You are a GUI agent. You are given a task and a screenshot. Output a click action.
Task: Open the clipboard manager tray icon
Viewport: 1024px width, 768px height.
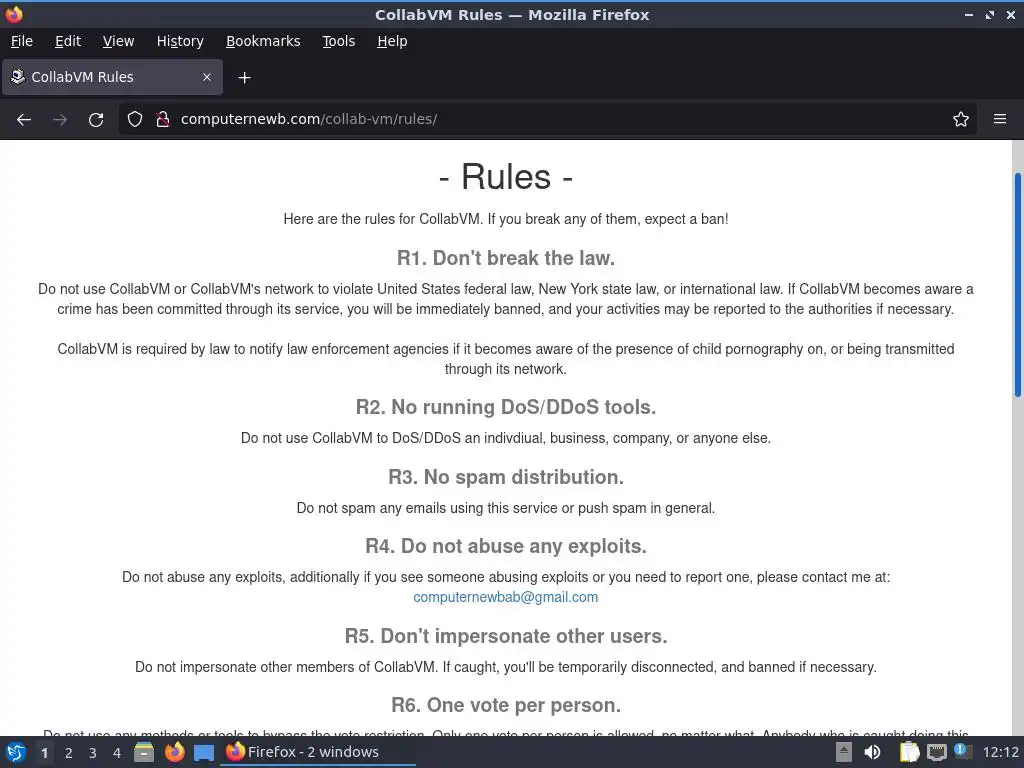(x=909, y=752)
